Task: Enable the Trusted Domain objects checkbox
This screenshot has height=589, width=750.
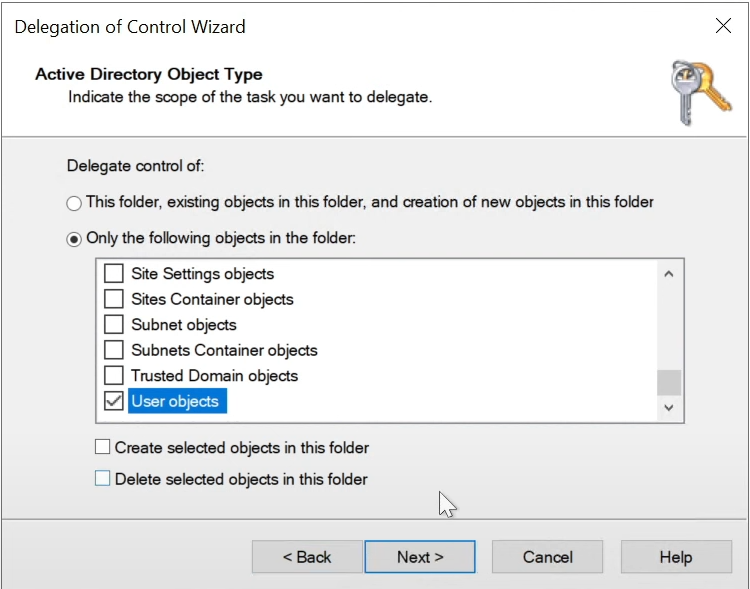Action: click(114, 376)
